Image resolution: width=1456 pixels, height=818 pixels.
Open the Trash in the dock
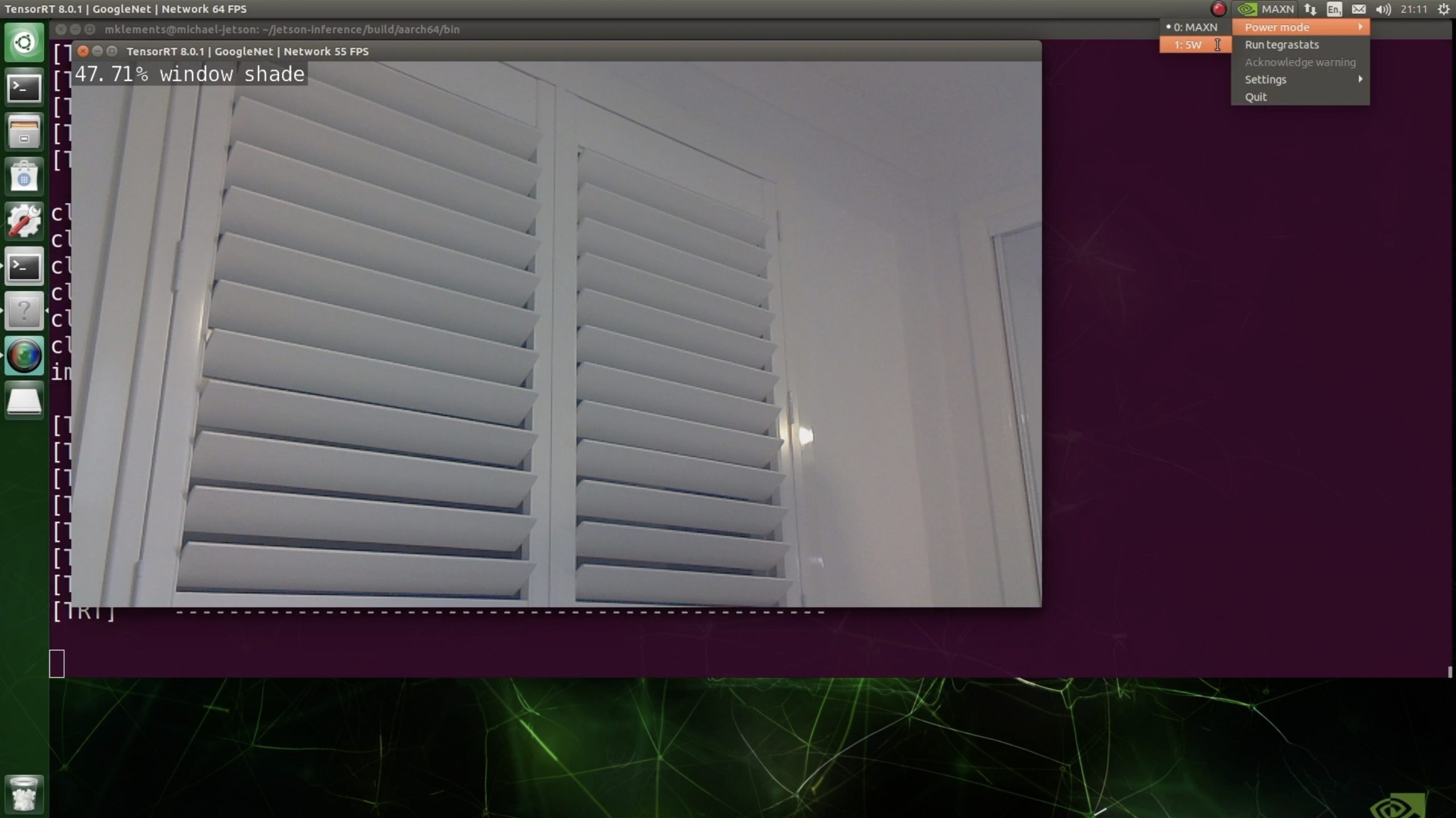(24, 793)
